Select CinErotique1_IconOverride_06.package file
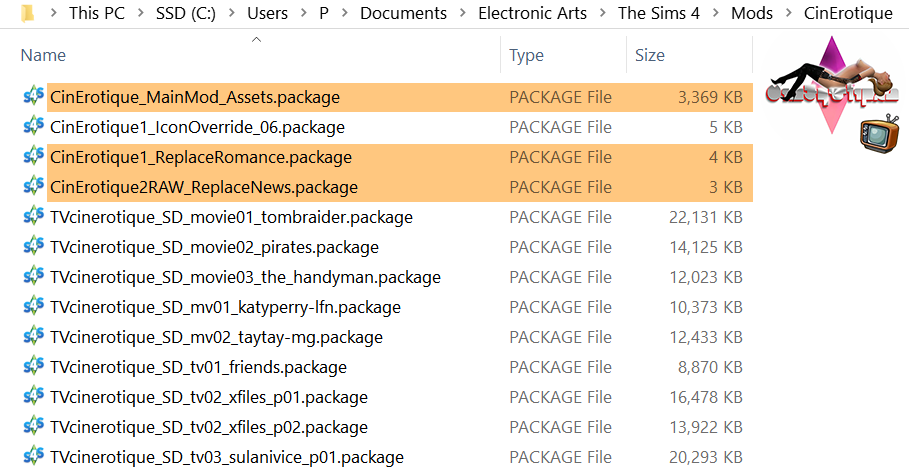This screenshot has height=475, width=909. coord(197,127)
